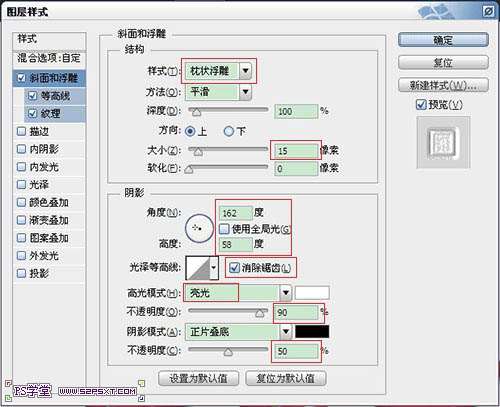
Task: Select the 上 direction radio button
Action: tap(190, 131)
